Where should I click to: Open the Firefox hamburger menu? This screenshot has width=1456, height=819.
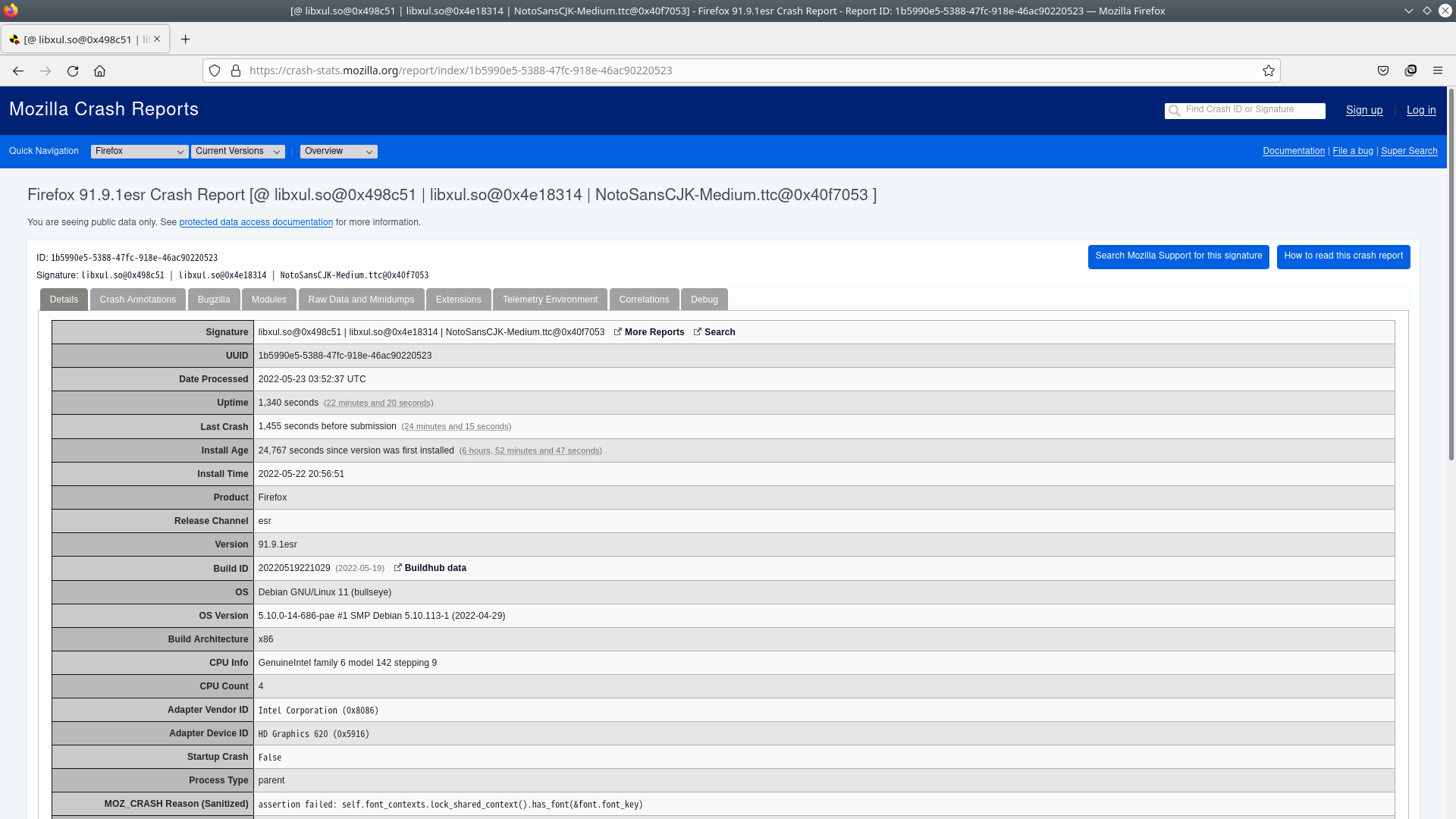point(1438,71)
